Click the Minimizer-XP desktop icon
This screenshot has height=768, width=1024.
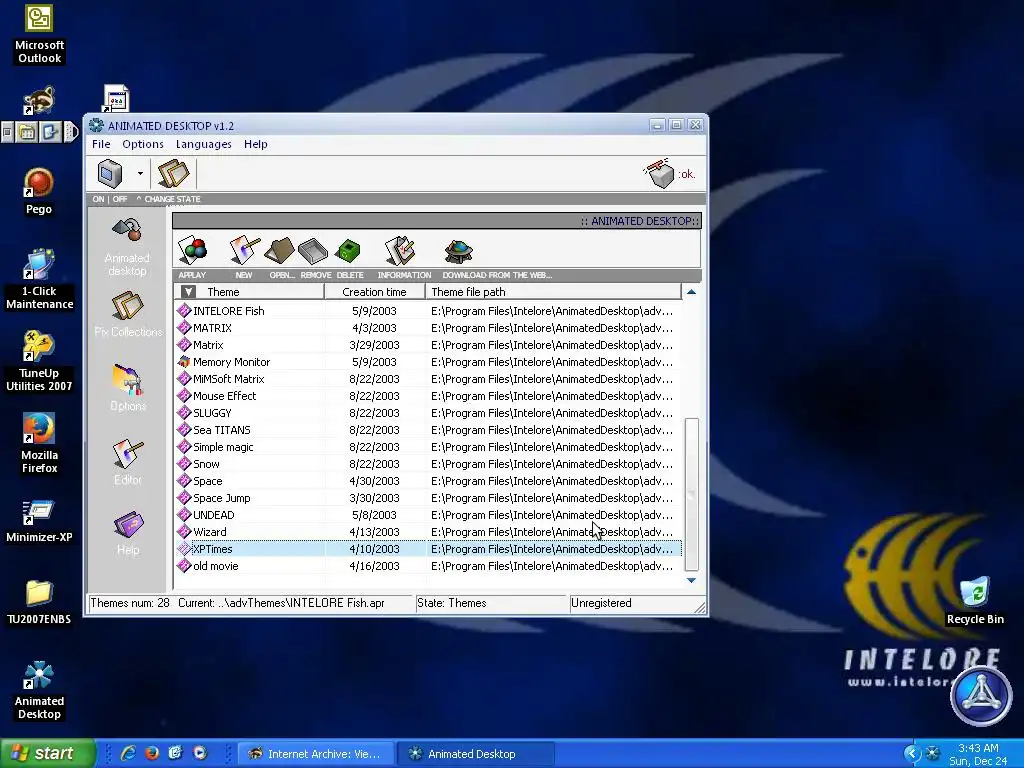[39, 521]
